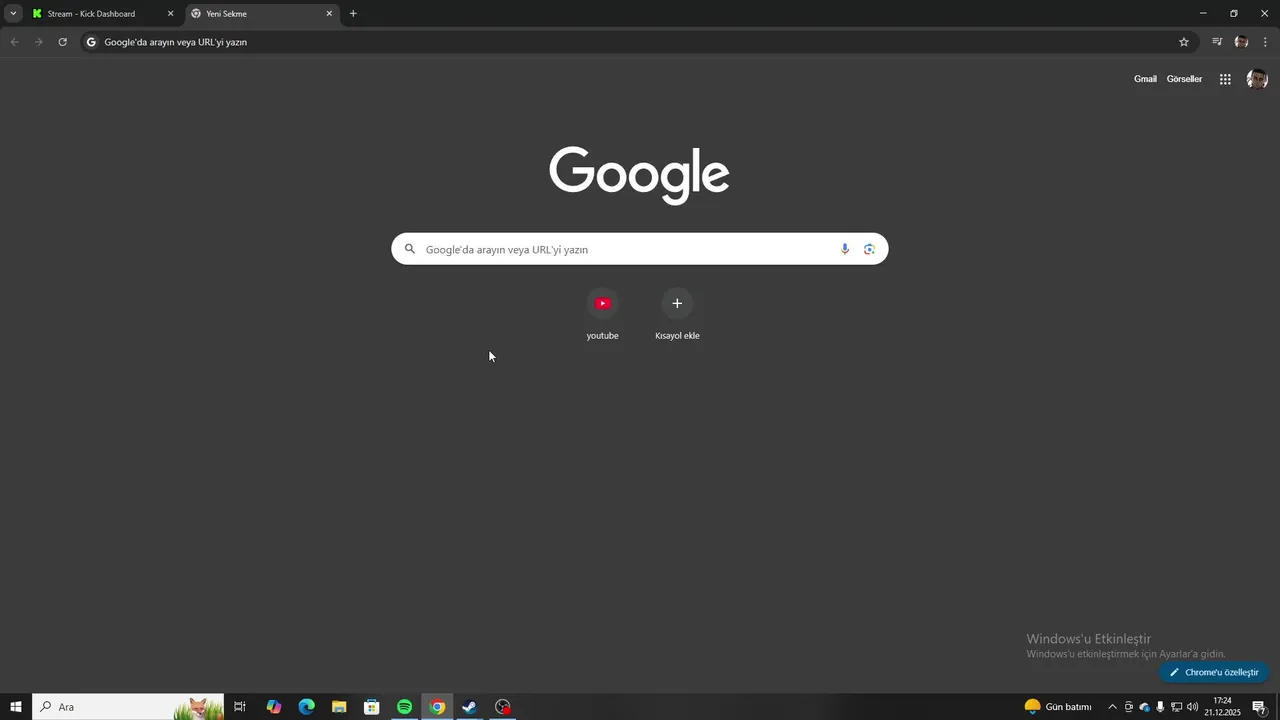The height and width of the screenshot is (720, 1280).
Task: Open Steam from the taskbar
Action: click(469, 707)
